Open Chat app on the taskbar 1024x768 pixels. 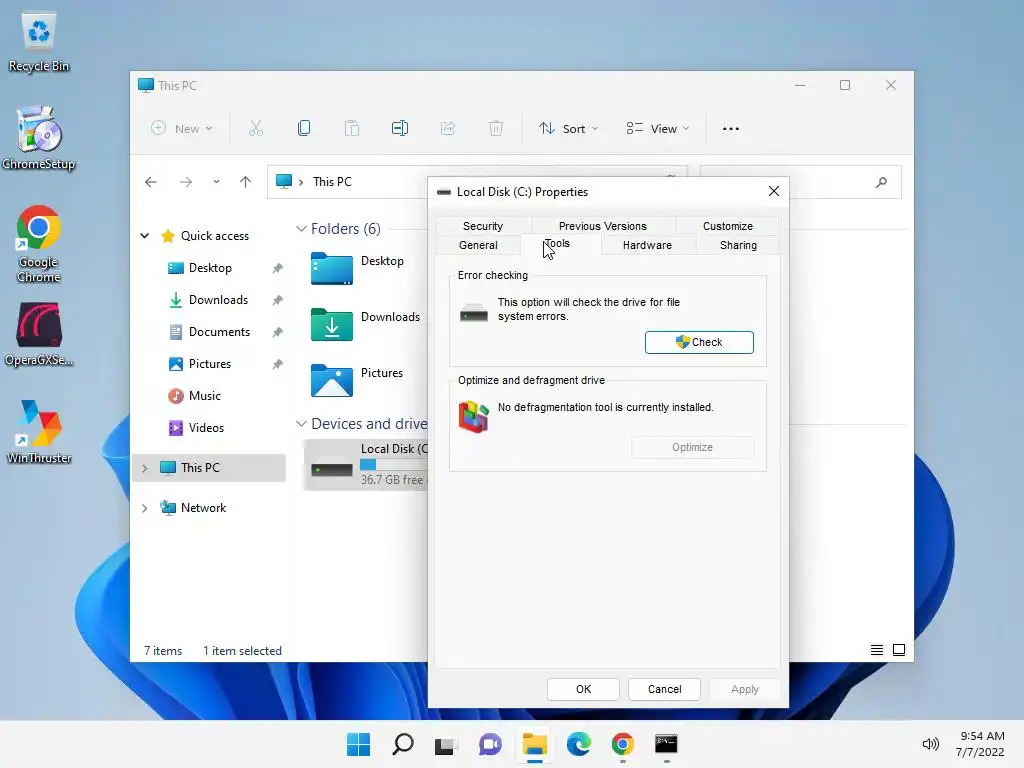coord(490,744)
